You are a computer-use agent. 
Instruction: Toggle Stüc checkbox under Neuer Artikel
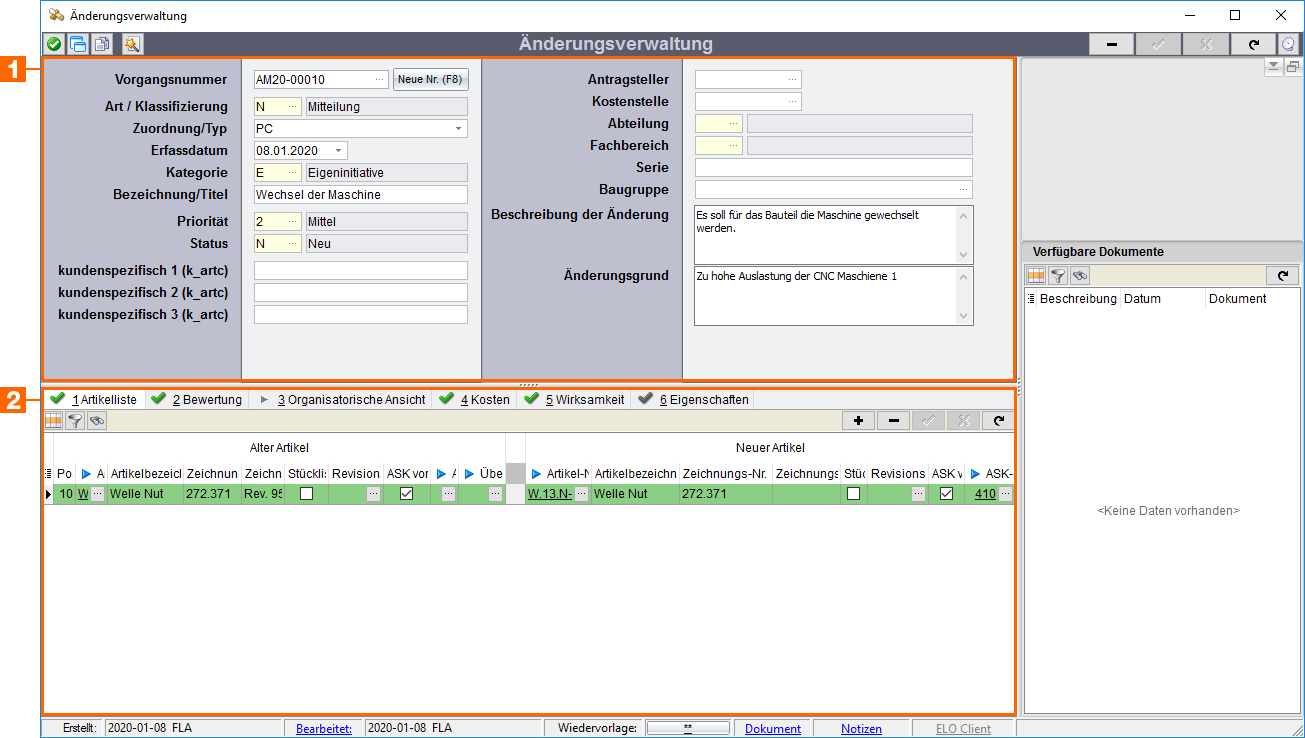[x=853, y=494]
